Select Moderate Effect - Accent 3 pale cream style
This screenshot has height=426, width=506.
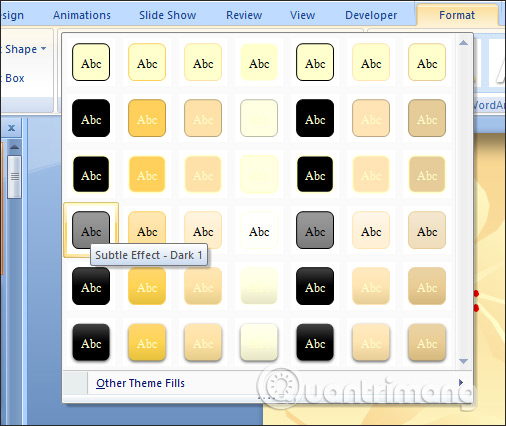click(x=259, y=286)
